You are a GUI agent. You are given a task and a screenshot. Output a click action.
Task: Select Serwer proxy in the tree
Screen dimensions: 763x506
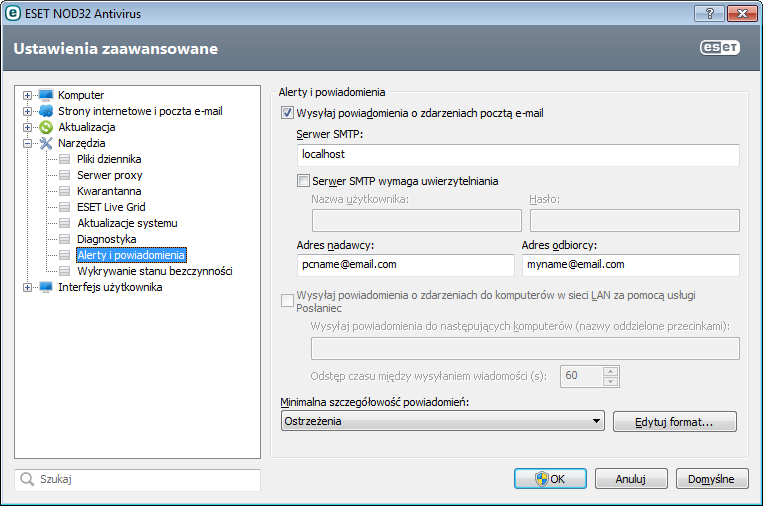109,175
